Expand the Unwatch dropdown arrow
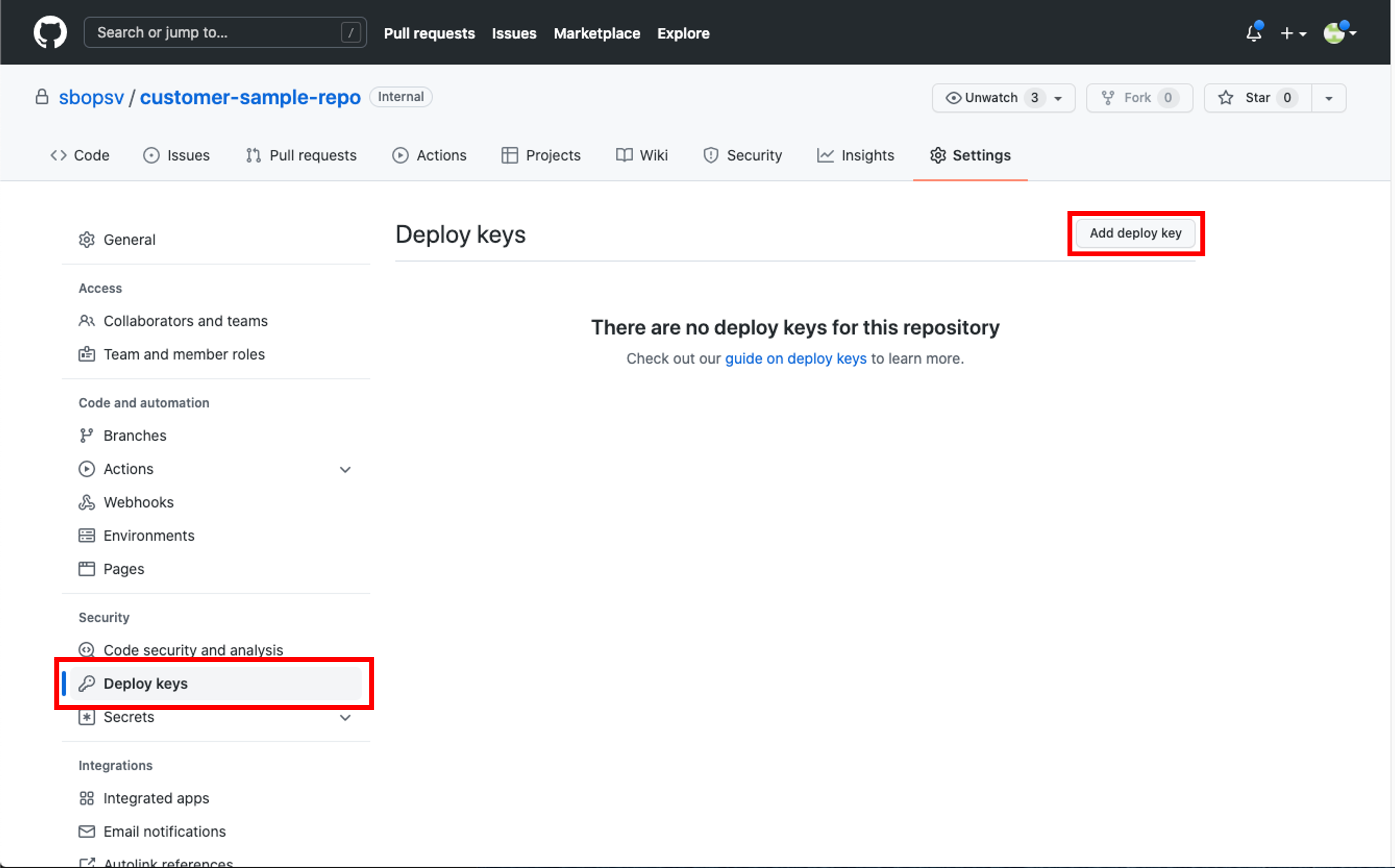This screenshot has width=1395, height=868. [x=1058, y=98]
